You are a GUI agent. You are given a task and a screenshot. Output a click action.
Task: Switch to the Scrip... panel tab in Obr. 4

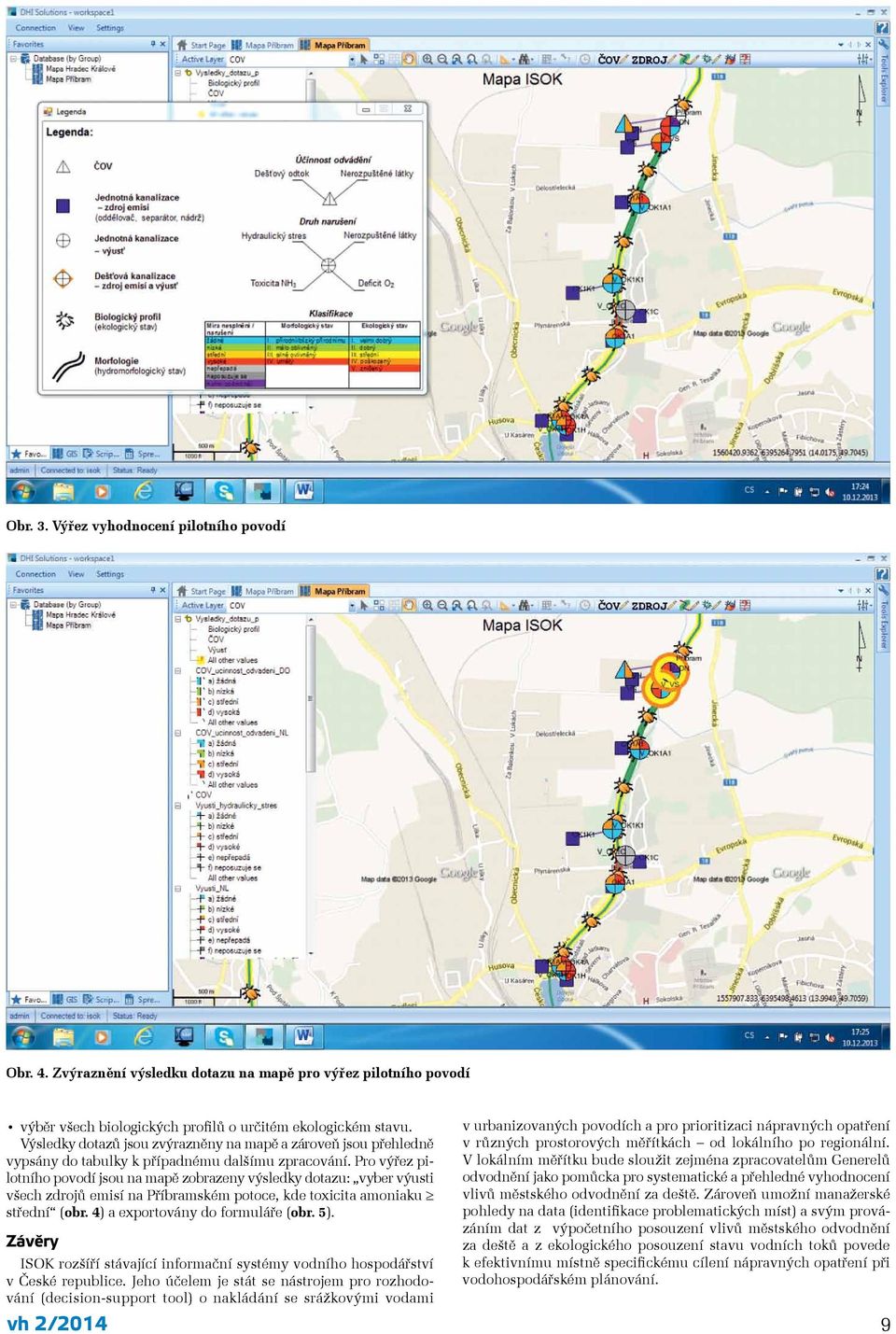click(x=101, y=1000)
